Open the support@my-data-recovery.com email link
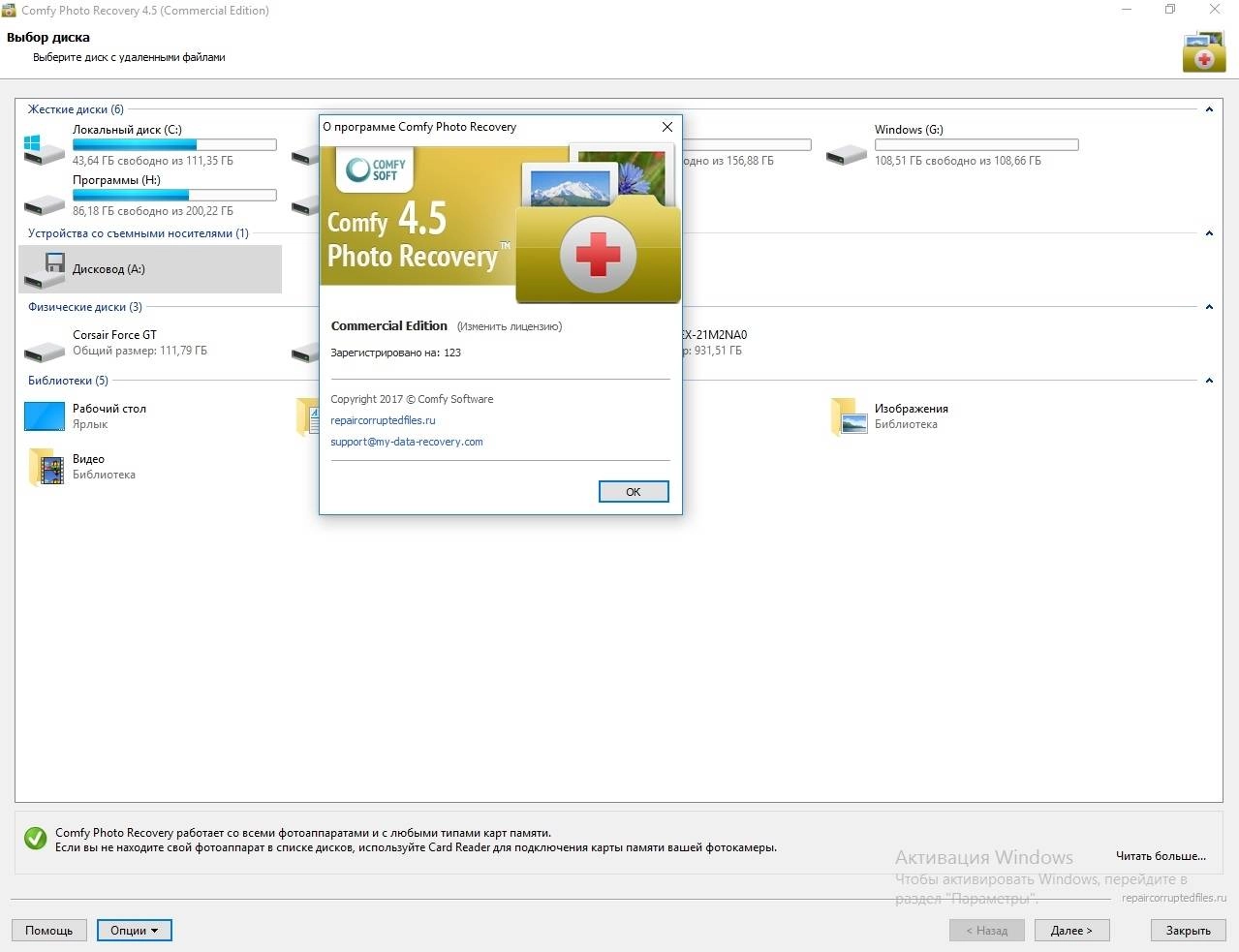This screenshot has height=952, width=1239. tap(407, 442)
